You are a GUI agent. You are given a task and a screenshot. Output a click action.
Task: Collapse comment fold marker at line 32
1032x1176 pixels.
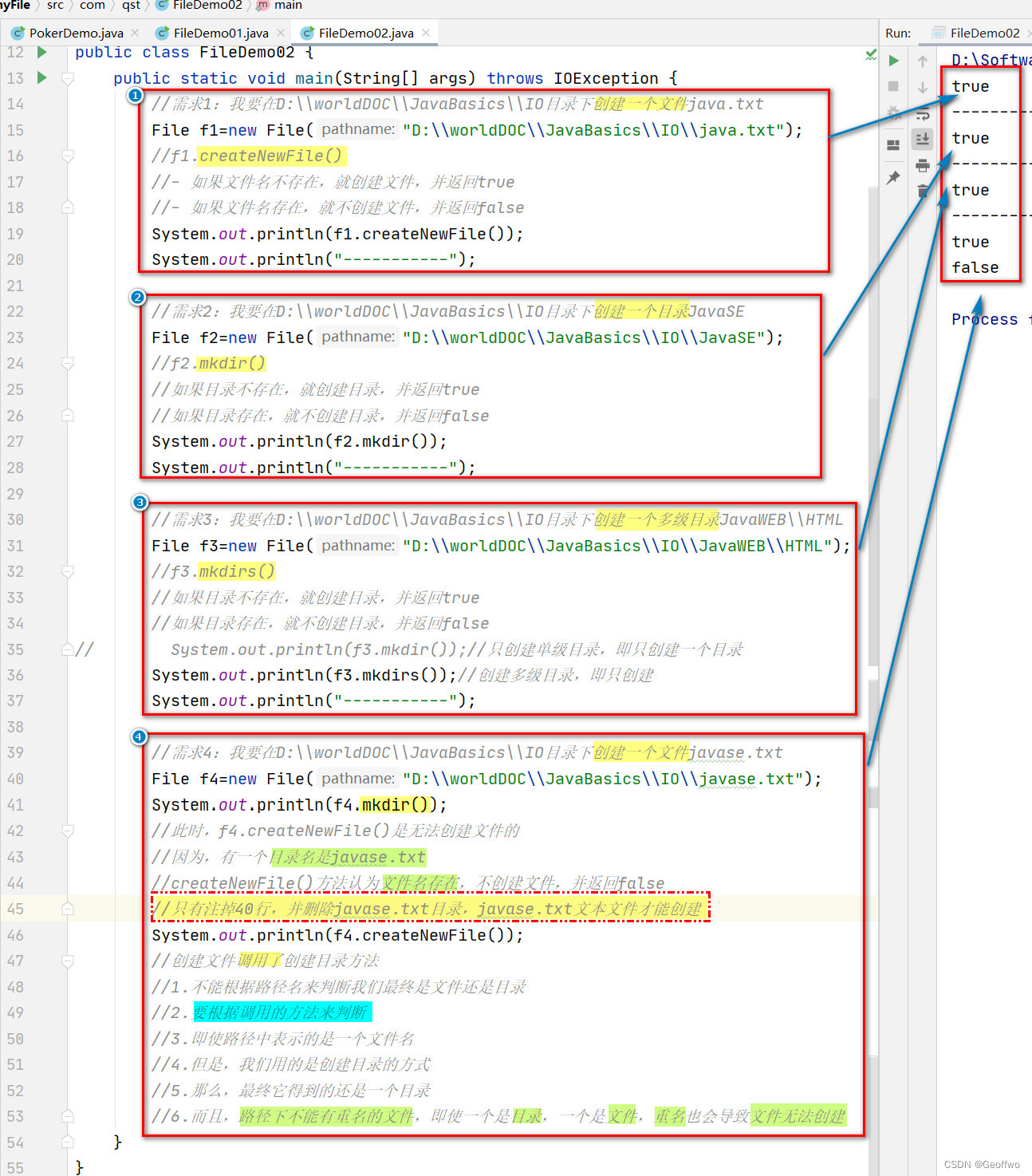(68, 571)
